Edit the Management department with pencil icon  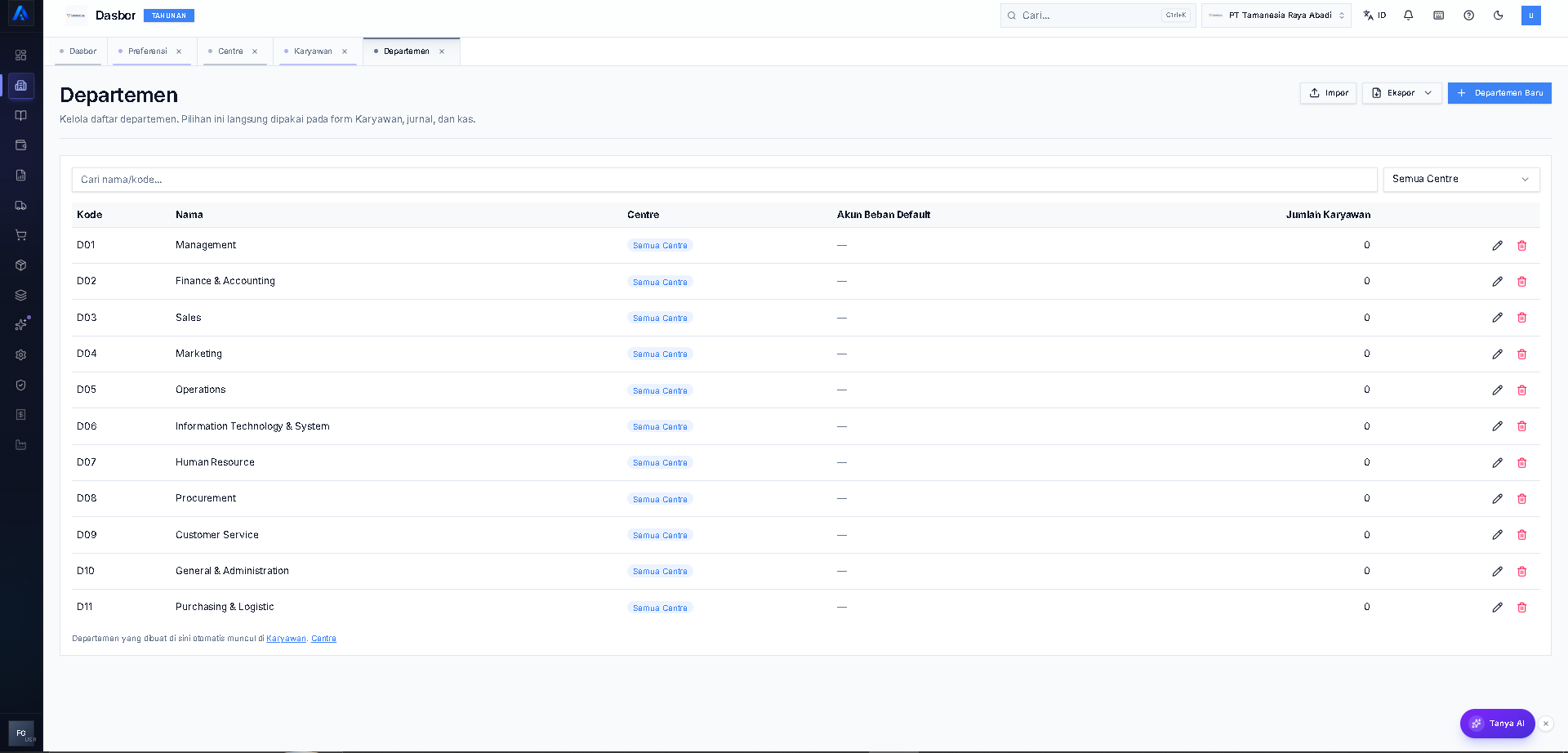[1497, 246]
